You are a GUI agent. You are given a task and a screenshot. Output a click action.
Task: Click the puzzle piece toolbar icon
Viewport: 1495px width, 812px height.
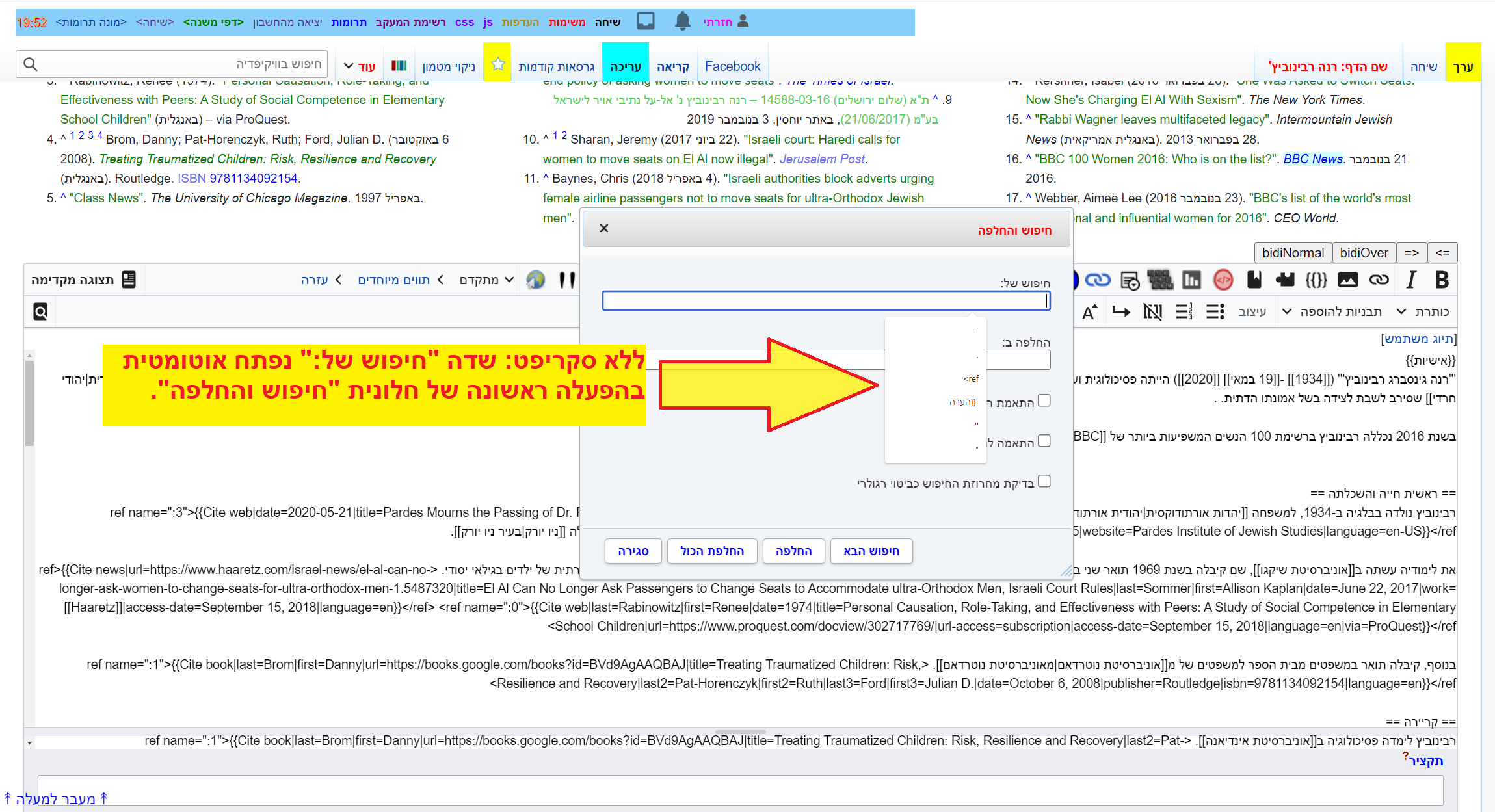click(x=1285, y=280)
